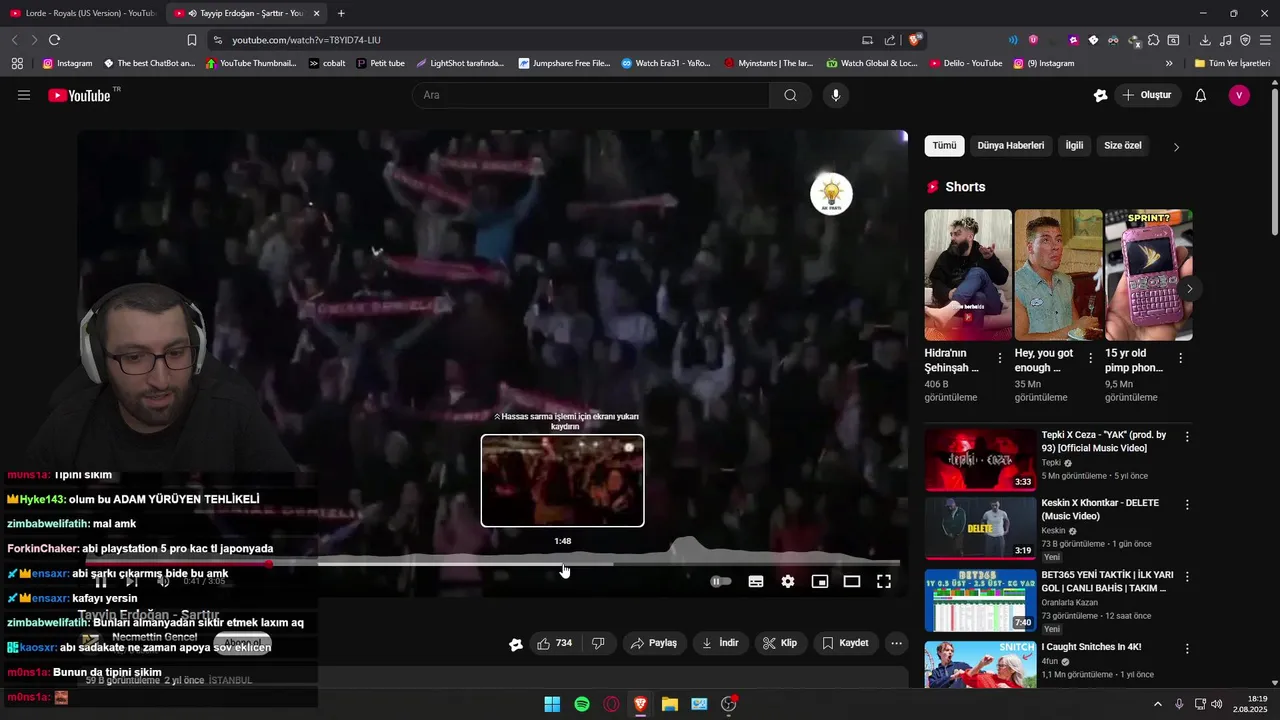Toggle theater mode view
Viewport: 1280px width, 720px height.
pyautogui.click(x=852, y=581)
